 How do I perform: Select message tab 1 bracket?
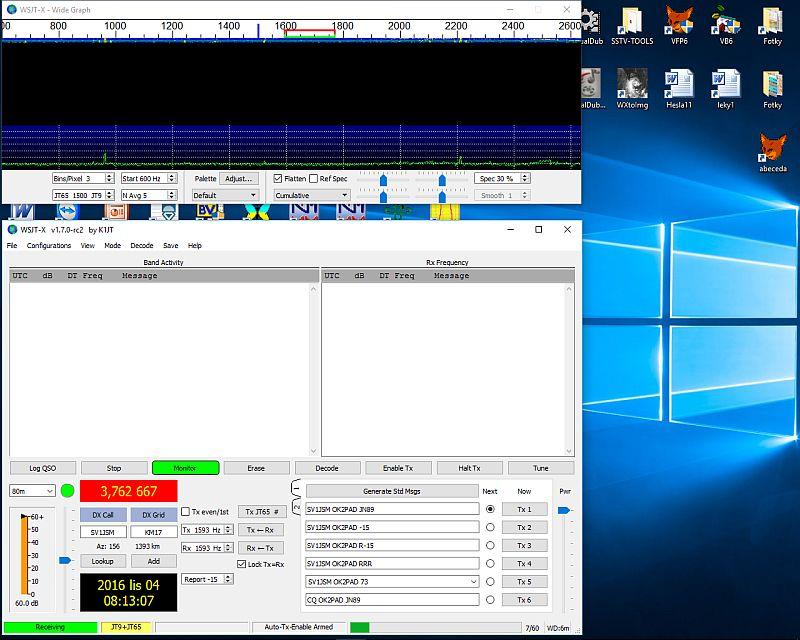(x=296, y=488)
